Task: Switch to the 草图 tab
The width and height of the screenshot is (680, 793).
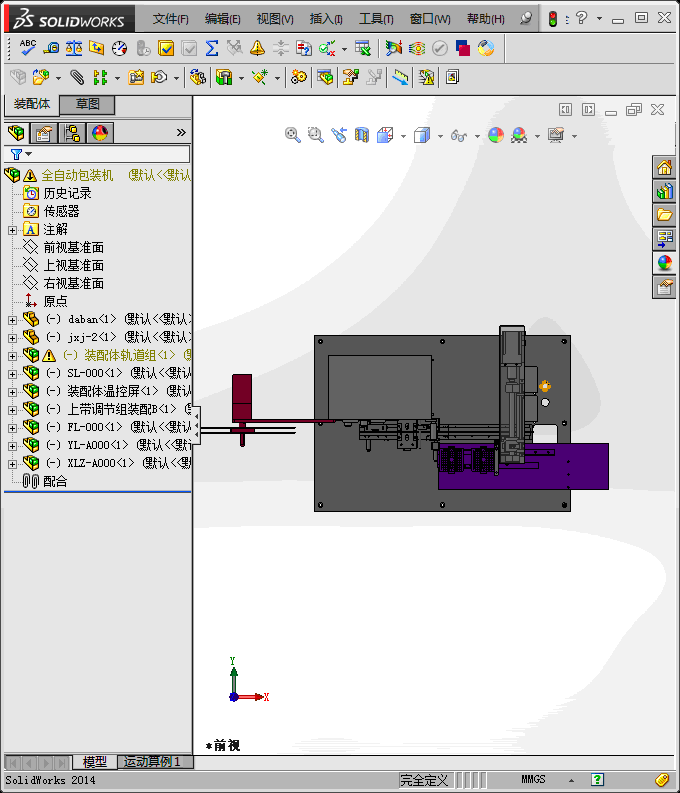Action: point(87,104)
